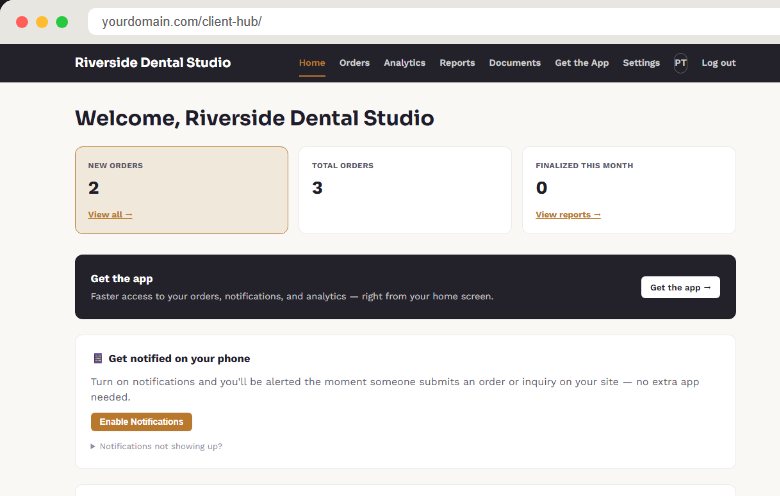
Task: Open Settings from the navigation bar
Action: [641, 63]
